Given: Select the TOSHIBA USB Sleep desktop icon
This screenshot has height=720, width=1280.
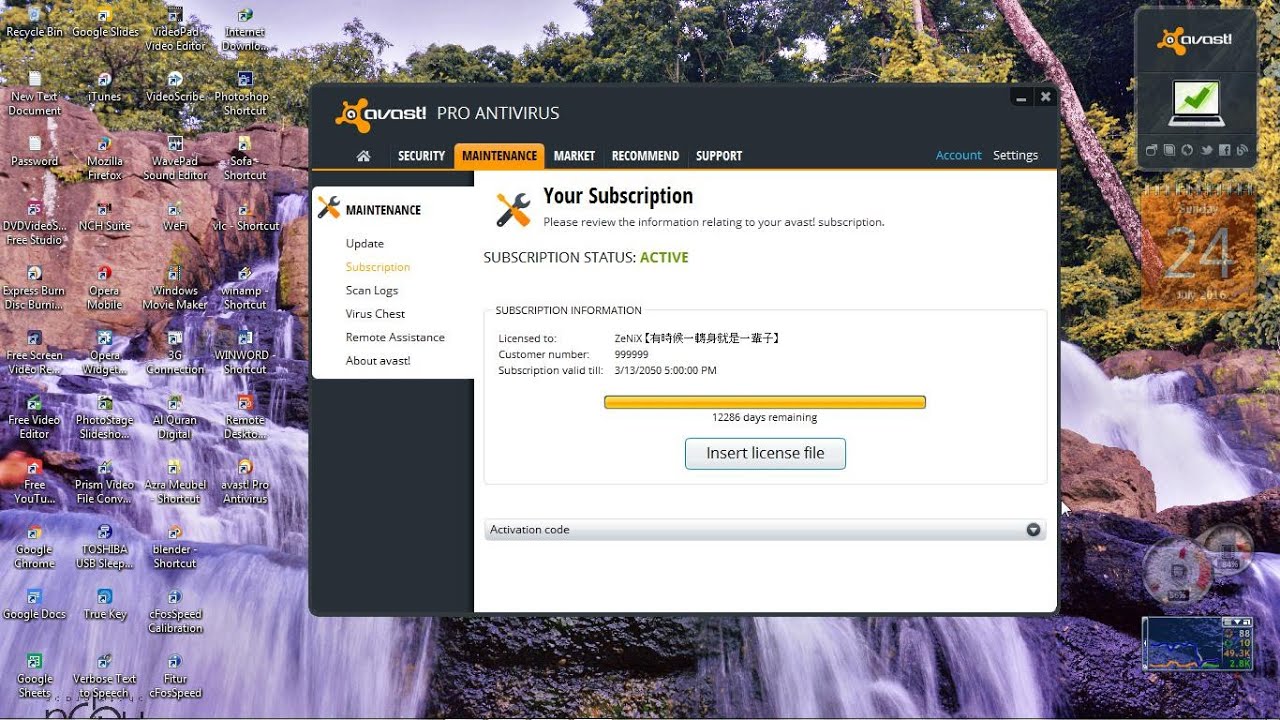Looking at the screenshot, I should [x=104, y=547].
